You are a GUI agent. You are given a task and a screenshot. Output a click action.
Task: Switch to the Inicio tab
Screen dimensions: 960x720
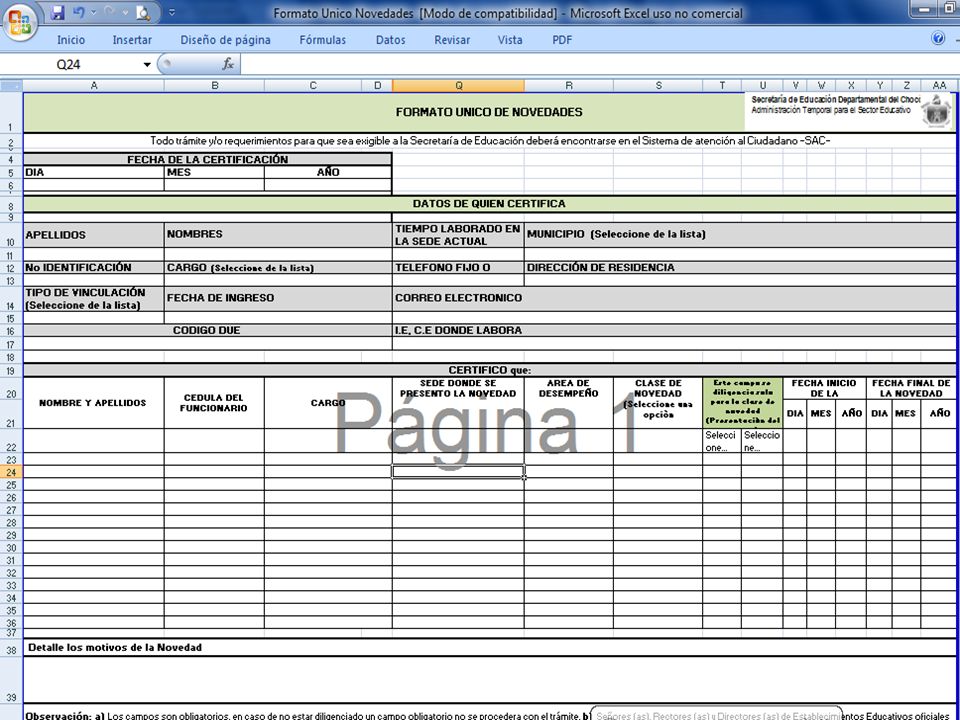(71, 40)
